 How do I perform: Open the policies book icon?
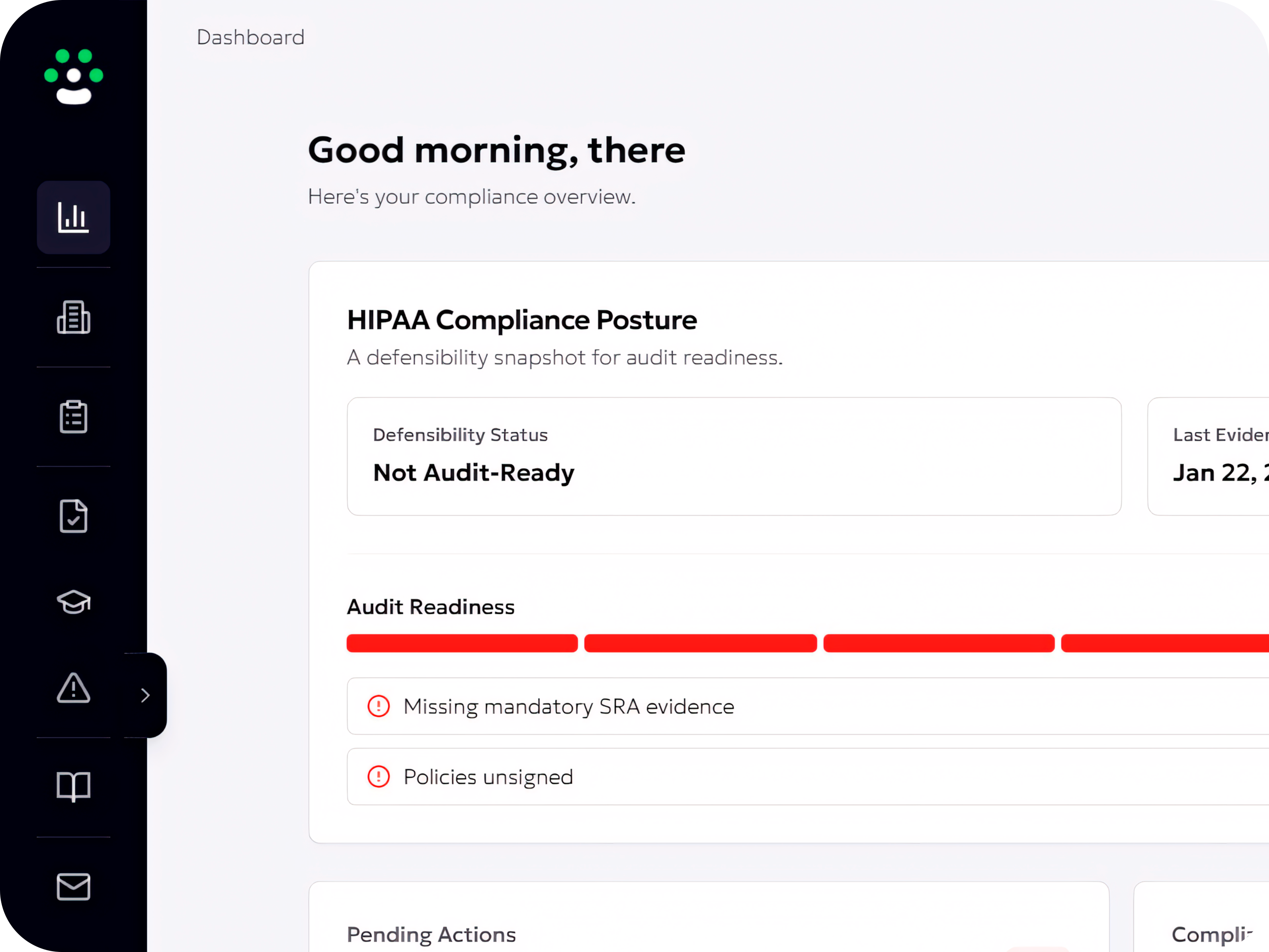coord(73,787)
